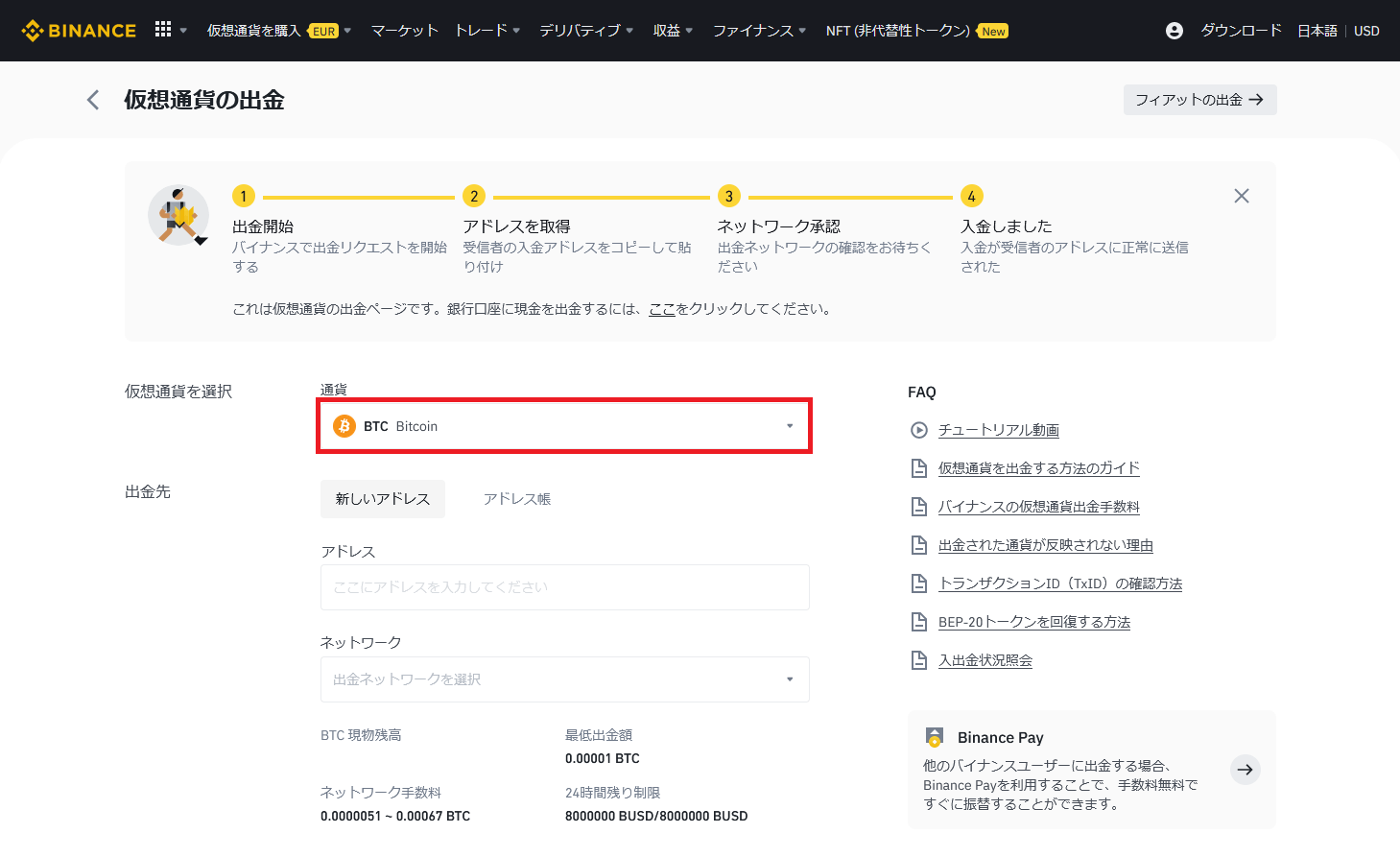
Task: Open the ダウンロード menu item
Action: (x=1241, y=31)
